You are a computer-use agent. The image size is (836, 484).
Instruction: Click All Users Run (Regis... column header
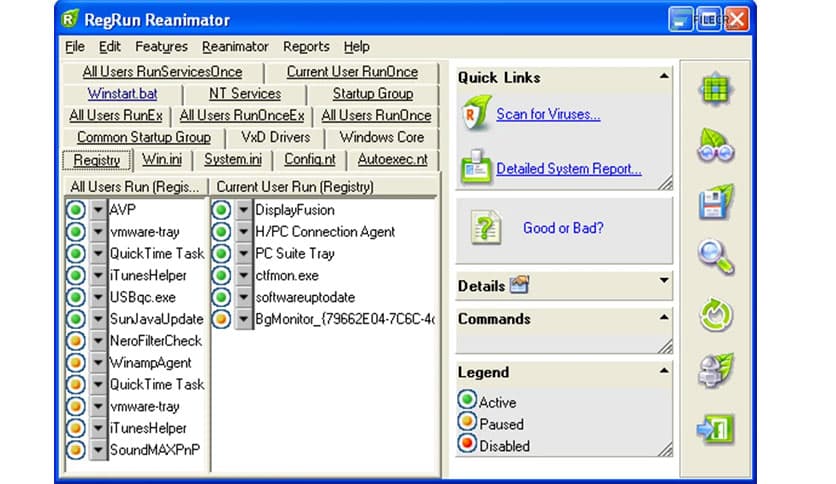135,187
